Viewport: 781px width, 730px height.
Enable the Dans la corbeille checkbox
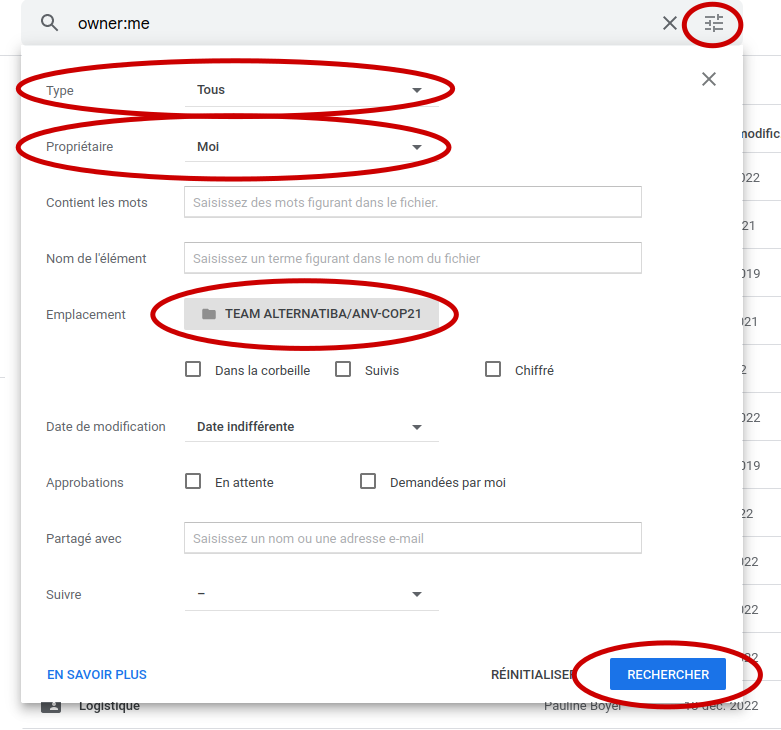(x=194, y=370)
